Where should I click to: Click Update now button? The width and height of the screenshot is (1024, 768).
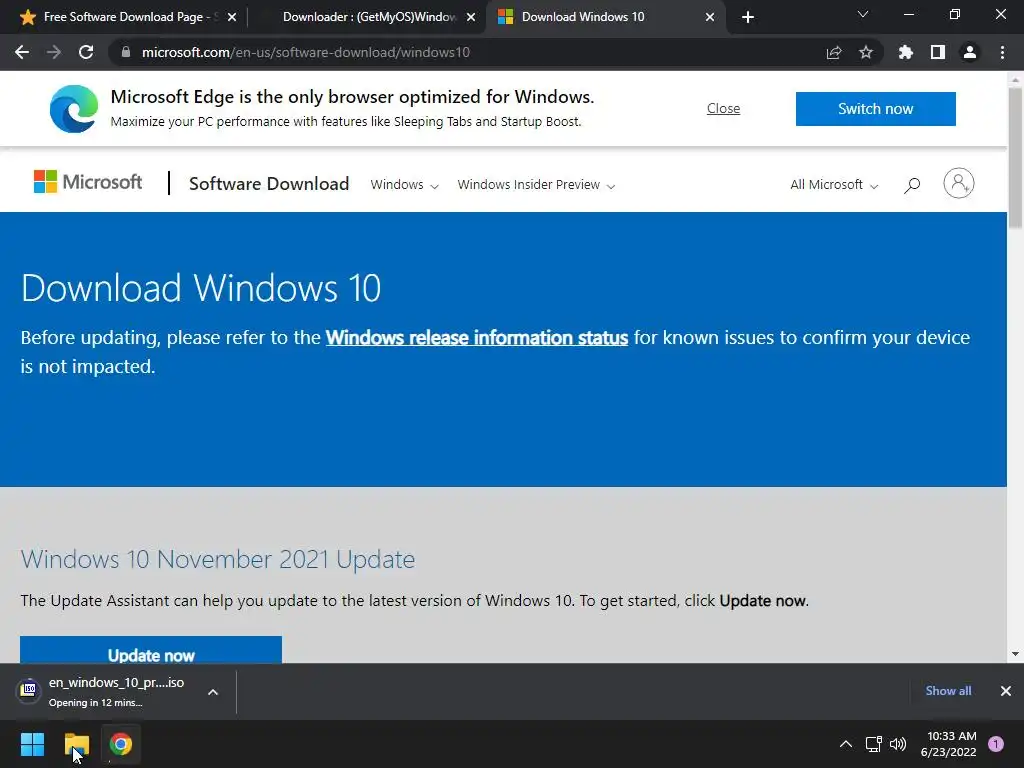pyautogui.click(x=151, y=650)
